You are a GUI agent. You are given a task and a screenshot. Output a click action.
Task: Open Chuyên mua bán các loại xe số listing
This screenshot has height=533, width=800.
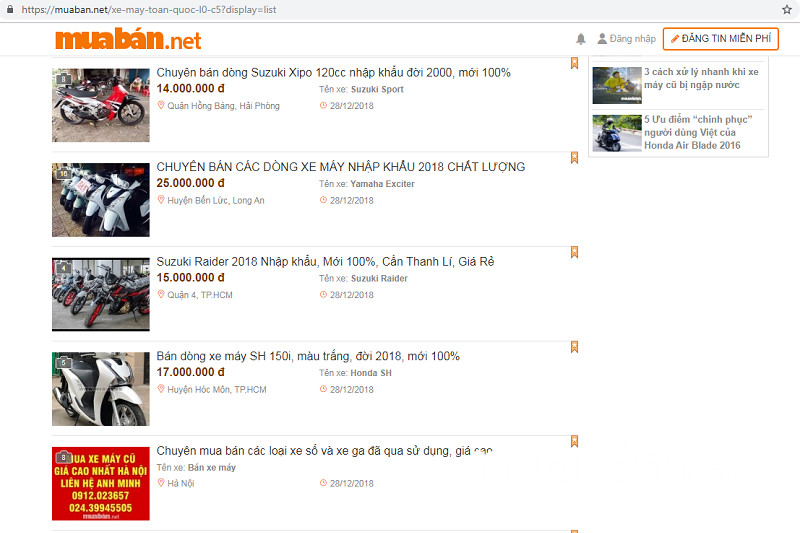coord(324,451)
